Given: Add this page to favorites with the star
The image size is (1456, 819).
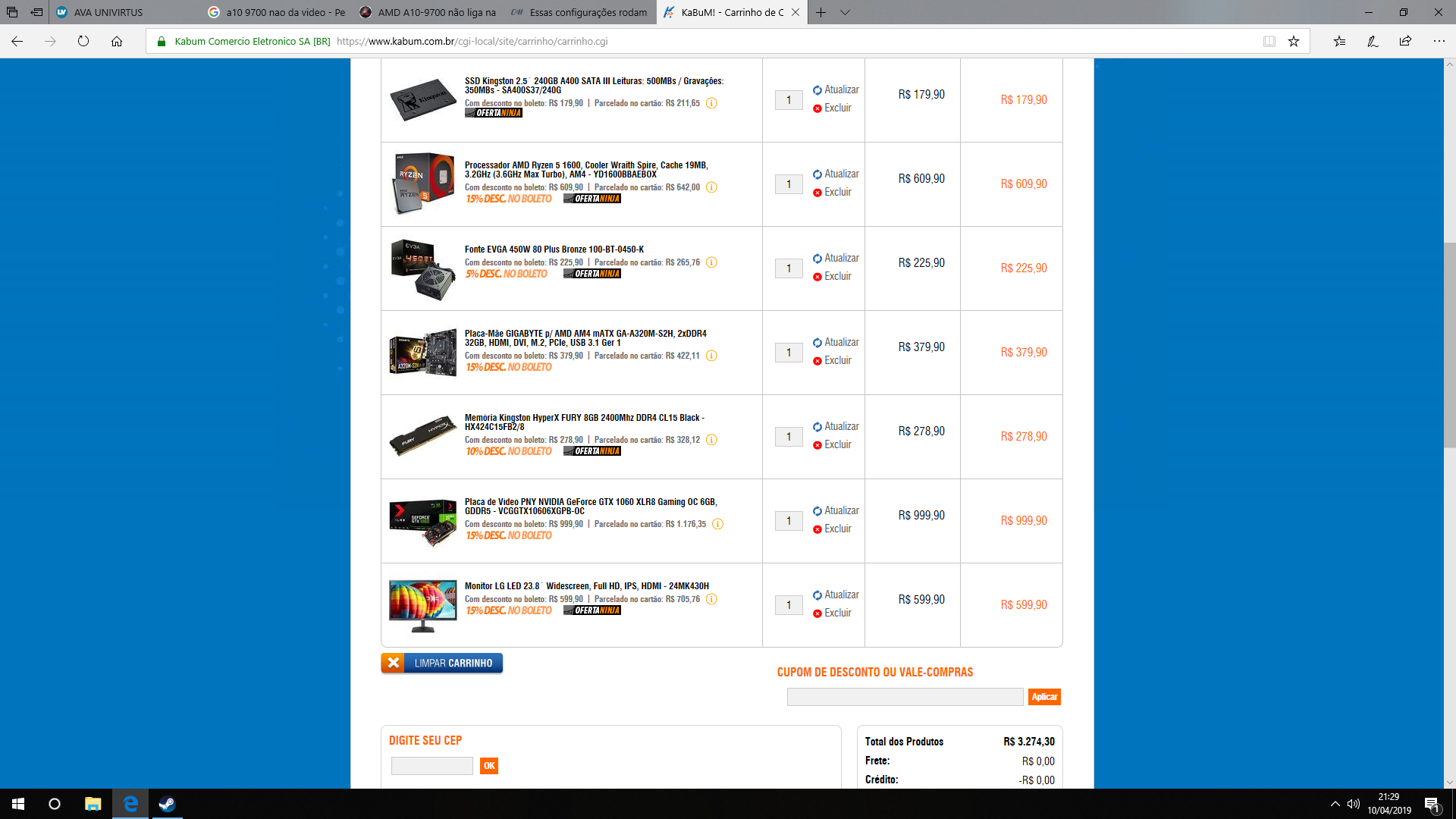Looking at the screenshot, I should pos(1294,41).
